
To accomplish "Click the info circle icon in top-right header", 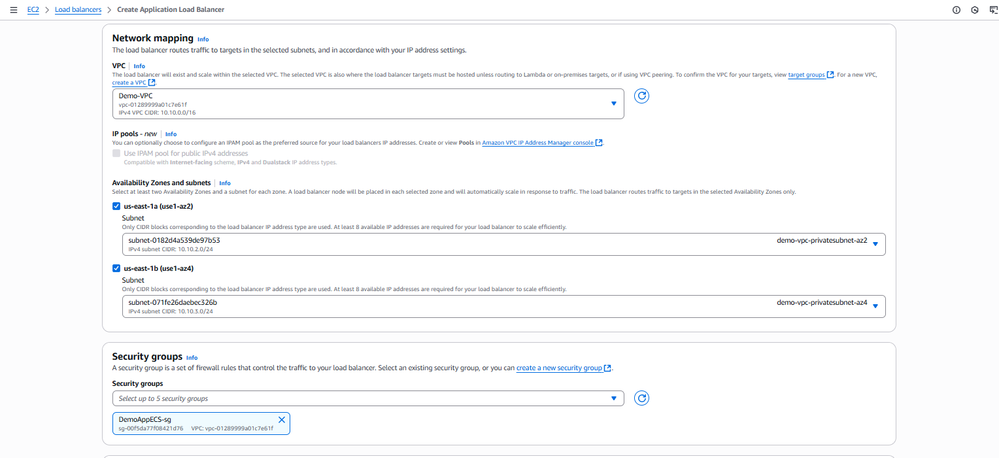I will pyautogui.click(x=957, y=9).
